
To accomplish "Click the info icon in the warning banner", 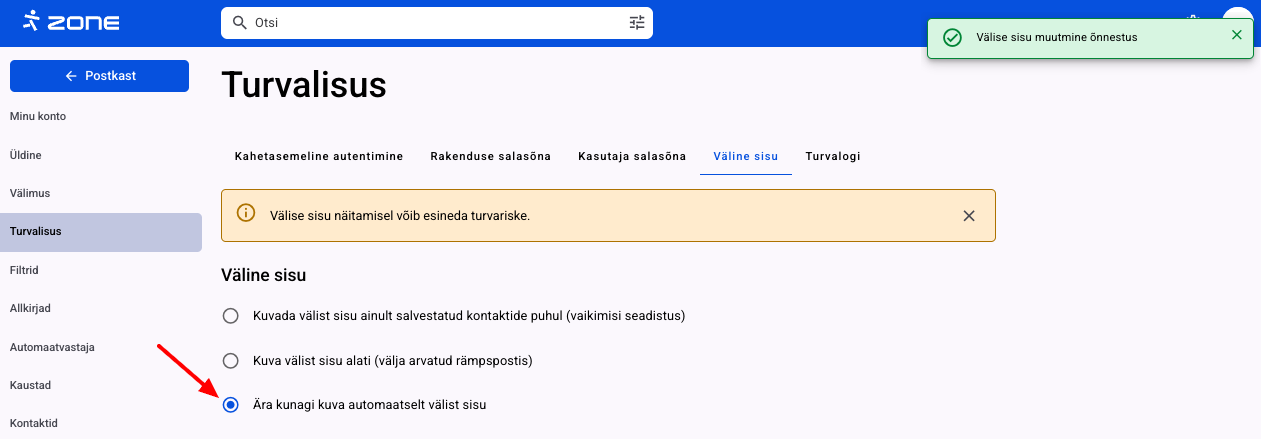I will [245, 214].
